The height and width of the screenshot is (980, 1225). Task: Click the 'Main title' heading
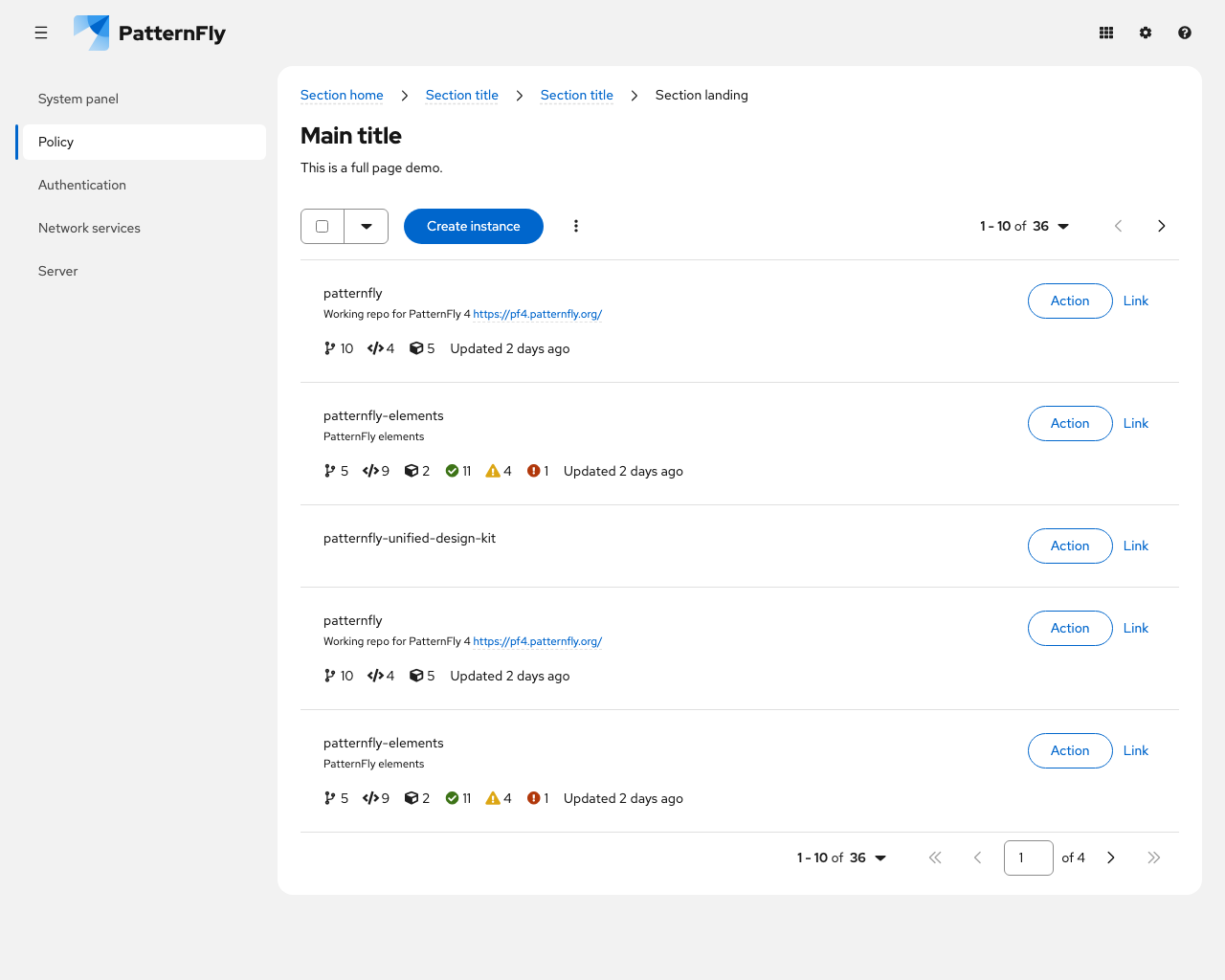(x=351, y=136)
